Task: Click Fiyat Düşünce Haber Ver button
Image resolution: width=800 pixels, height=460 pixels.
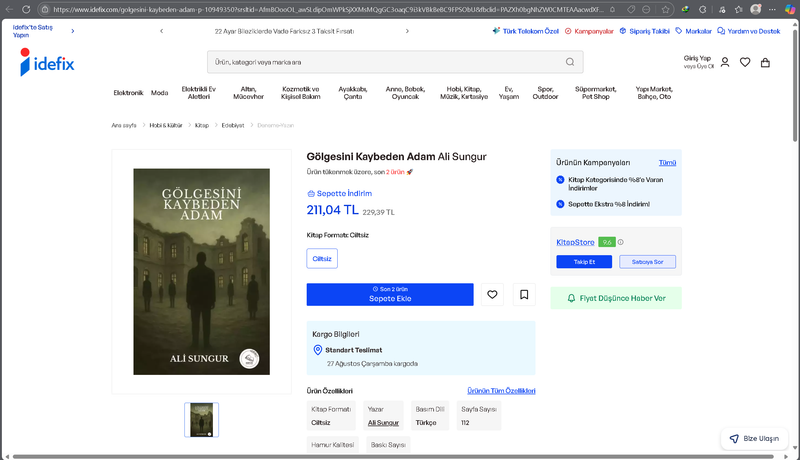Action: (616, 298)
